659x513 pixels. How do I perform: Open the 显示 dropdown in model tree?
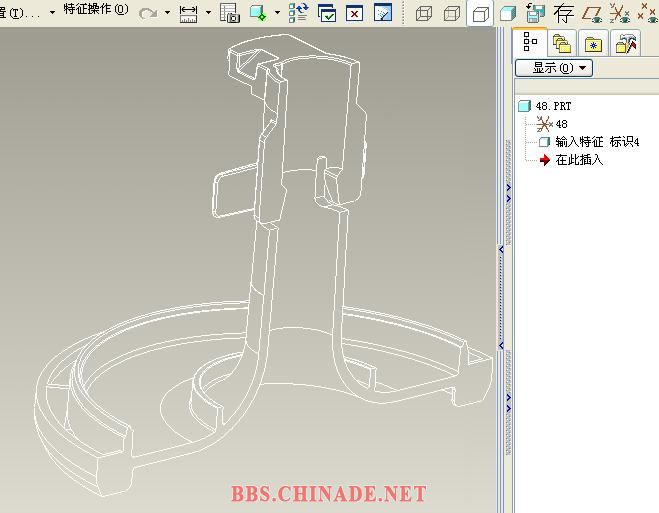554,68
